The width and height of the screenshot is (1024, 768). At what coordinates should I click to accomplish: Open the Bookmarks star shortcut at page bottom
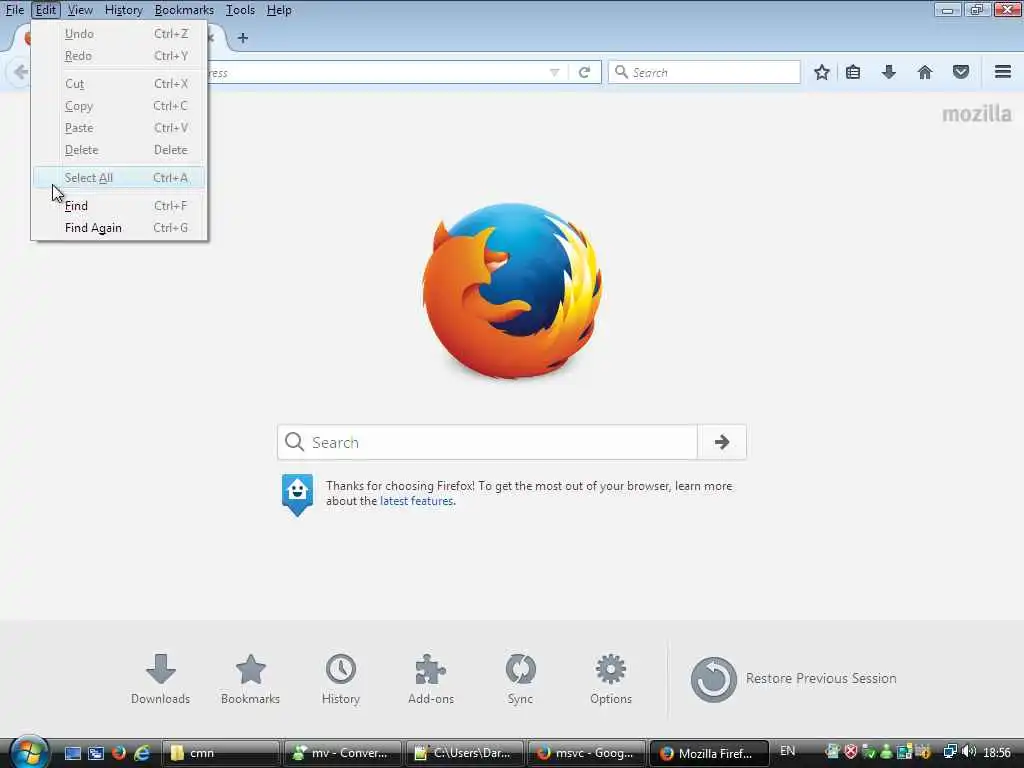[250, 679]
